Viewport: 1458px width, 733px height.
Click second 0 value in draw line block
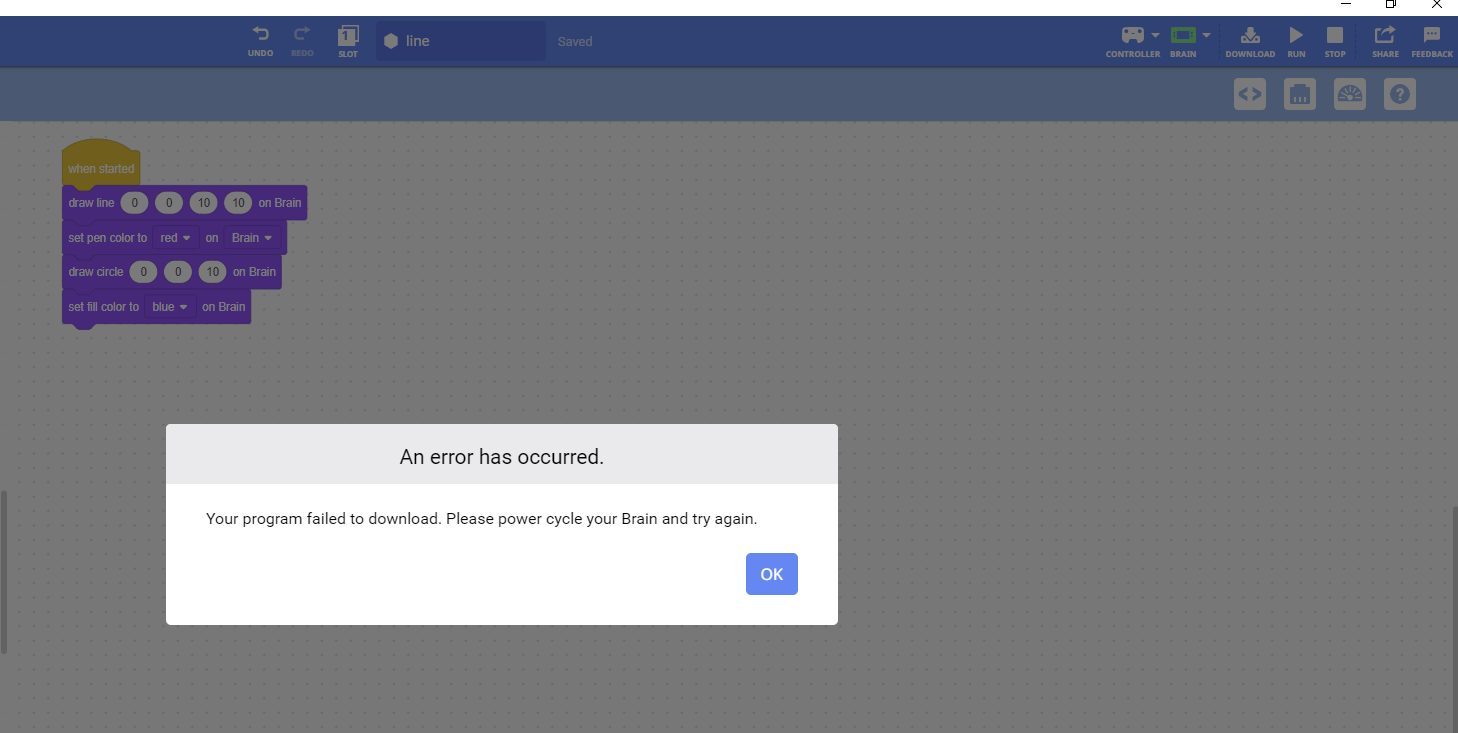pyautogui.click(x=169, y=203)
